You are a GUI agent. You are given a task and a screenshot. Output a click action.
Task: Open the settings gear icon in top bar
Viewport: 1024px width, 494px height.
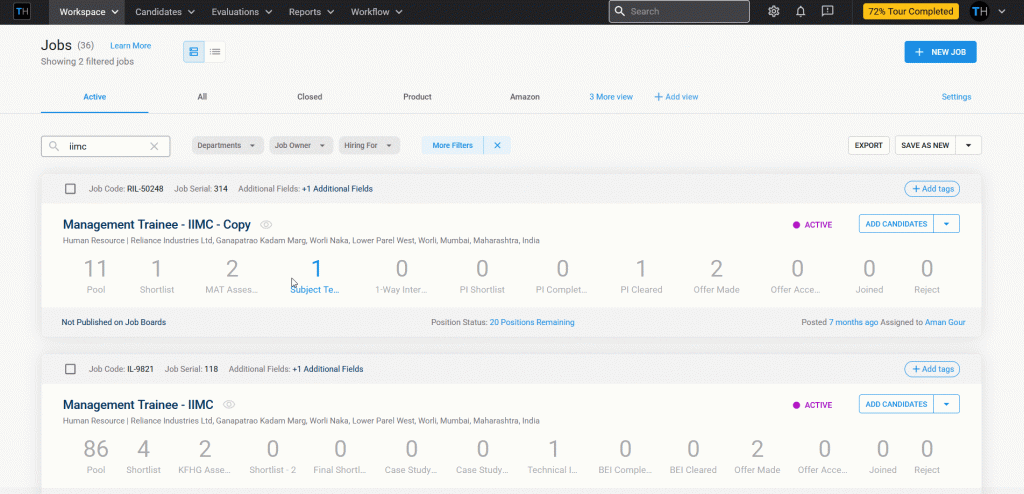point(774,12)
